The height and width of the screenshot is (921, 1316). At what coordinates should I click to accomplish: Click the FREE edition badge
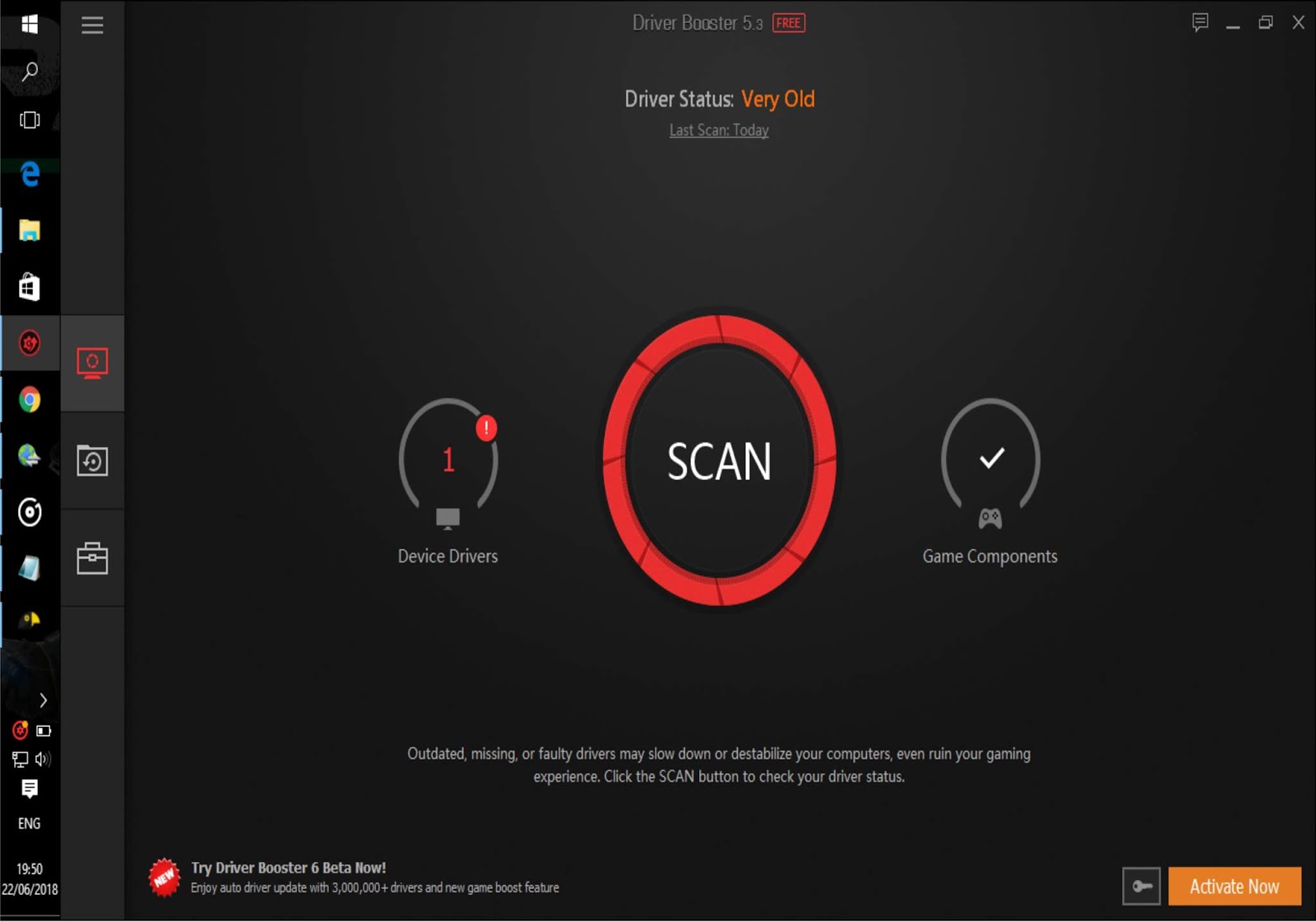tap(788, 23)
